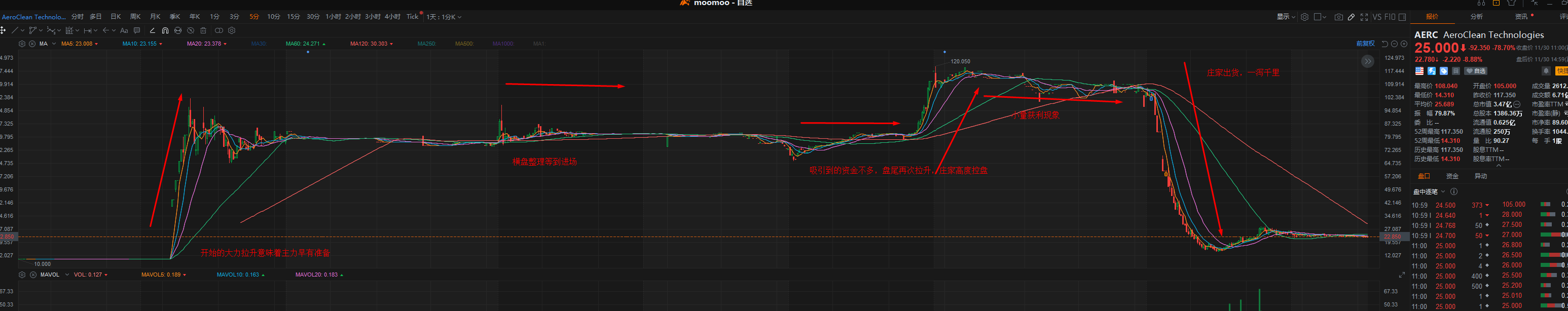Open drawing toolbar settings gear

[x=232, y=30]
